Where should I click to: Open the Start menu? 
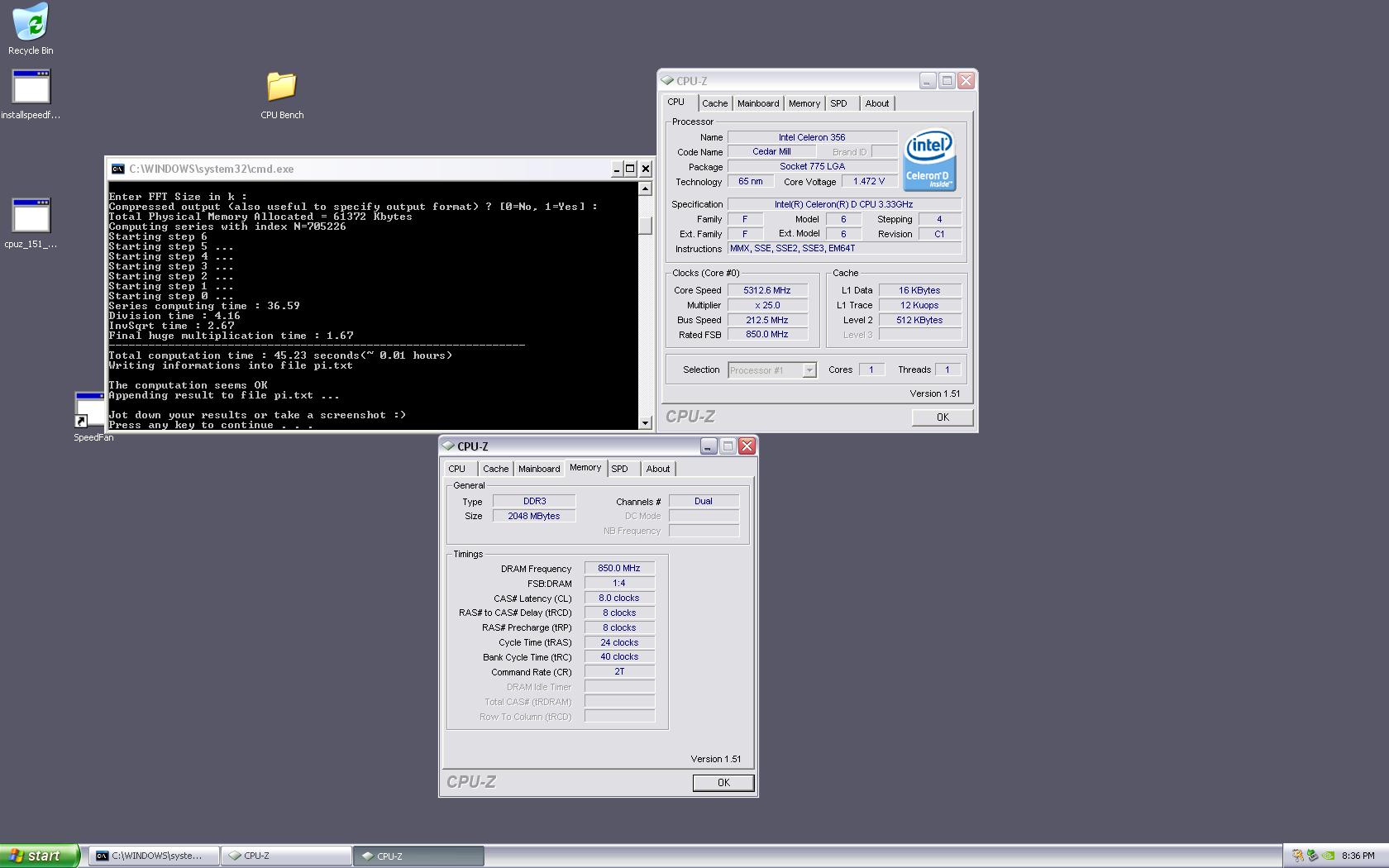click(x=40, y=856)
